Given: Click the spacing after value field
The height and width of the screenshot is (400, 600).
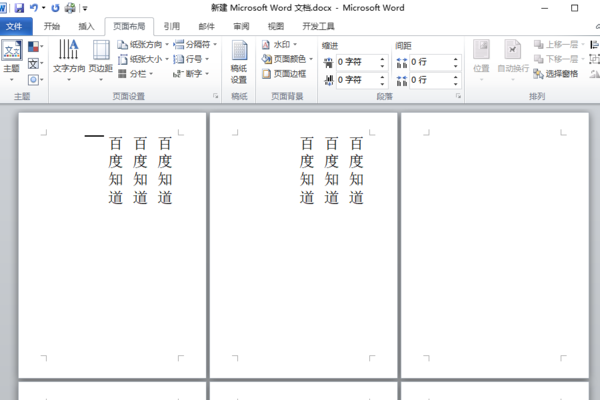Looking at the screenshot, I should click(x=430, y=80).
